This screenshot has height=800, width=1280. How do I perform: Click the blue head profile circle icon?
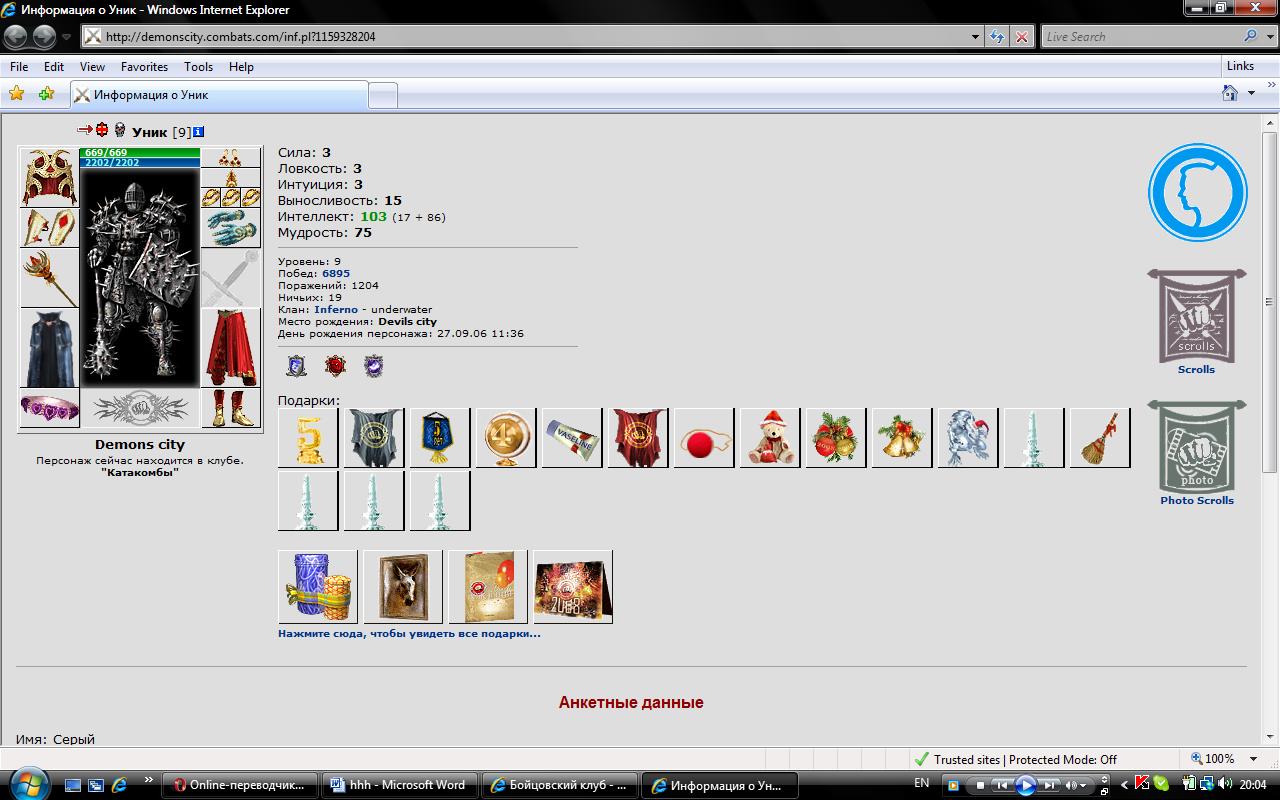1197,193
